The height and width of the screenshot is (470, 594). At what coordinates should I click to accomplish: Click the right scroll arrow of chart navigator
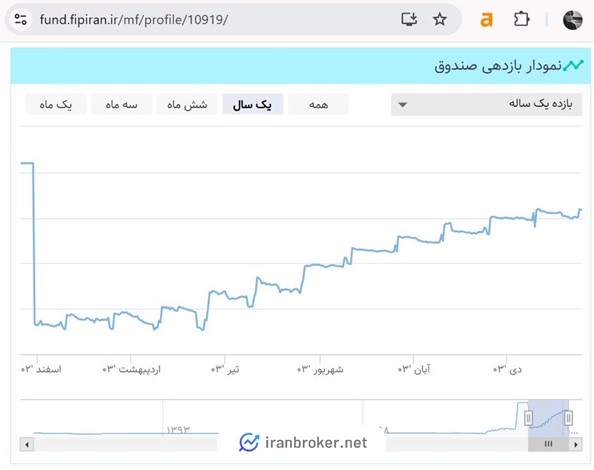pyautogui.click(x=575, y=444)
